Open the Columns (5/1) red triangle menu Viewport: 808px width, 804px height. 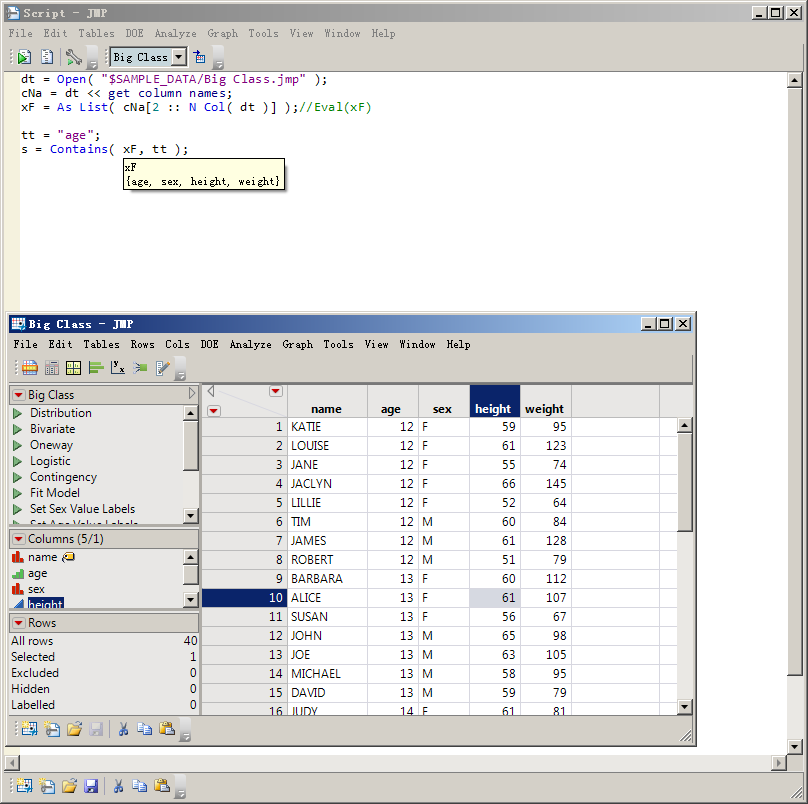tap(19, 539)
